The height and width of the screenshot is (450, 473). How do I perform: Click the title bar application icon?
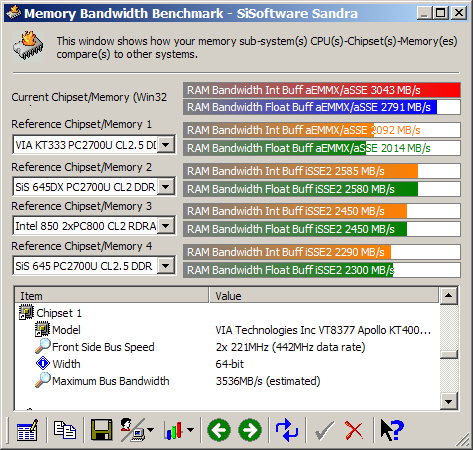pyautogui.click(x=13, y=13)
